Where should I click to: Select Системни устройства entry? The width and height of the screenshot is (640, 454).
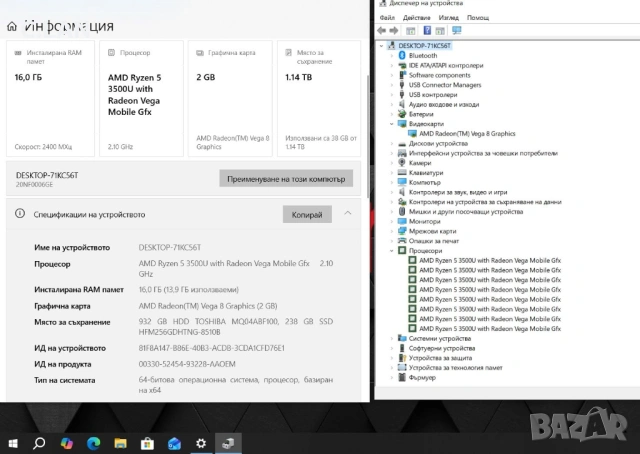click(x=440, y=338)
